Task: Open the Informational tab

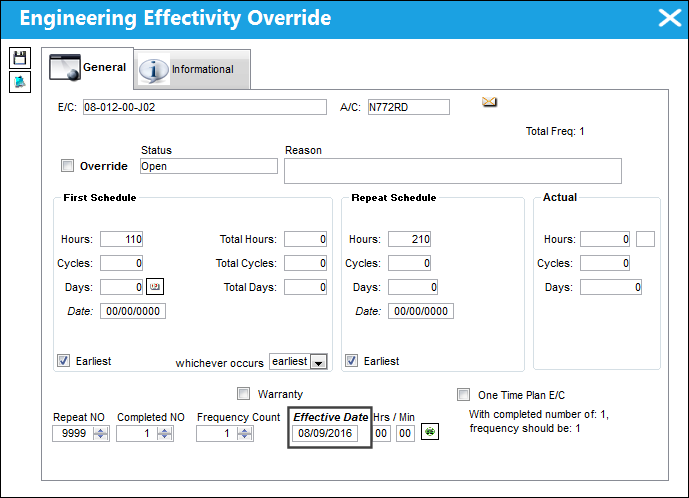Action: click(192, 69)
